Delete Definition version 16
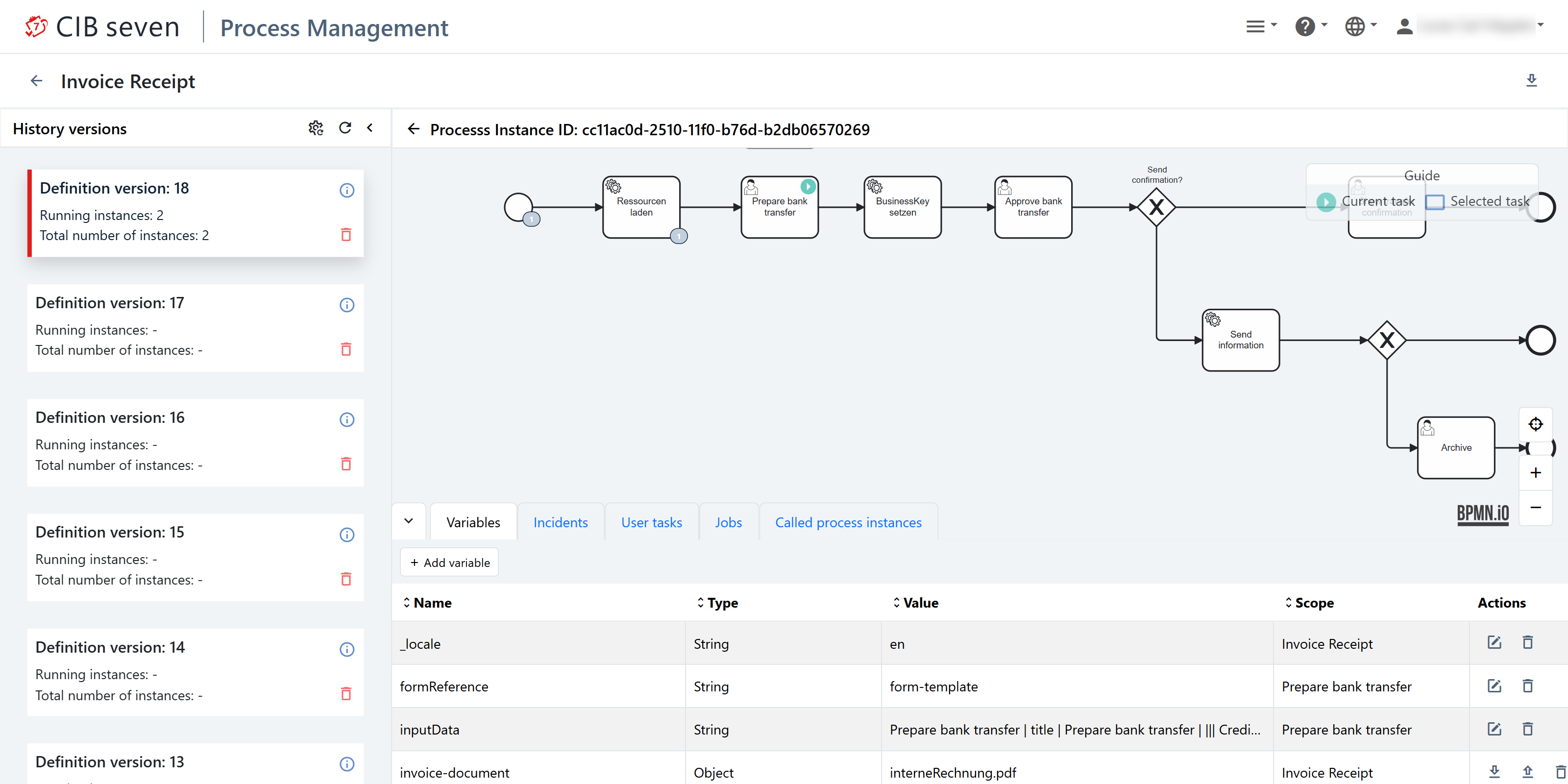 pos(346,464)
